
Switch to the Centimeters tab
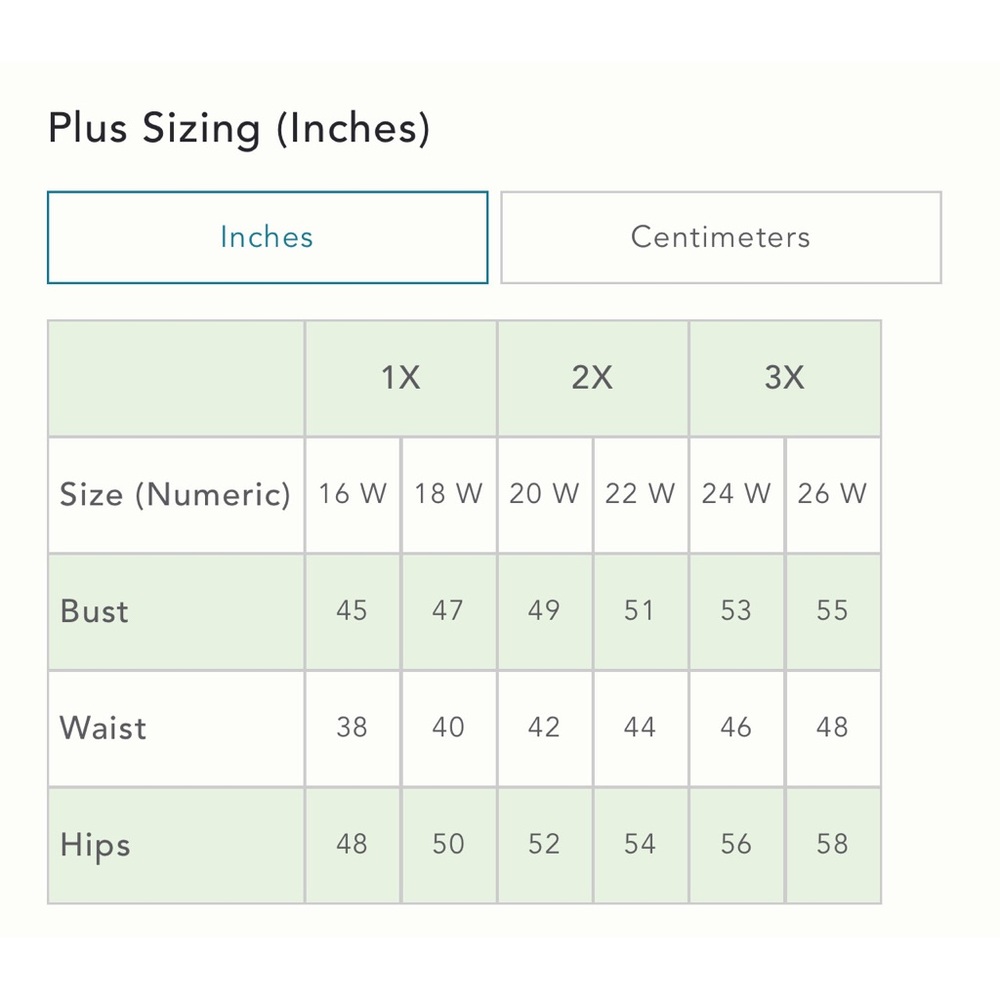coord(721,237)
